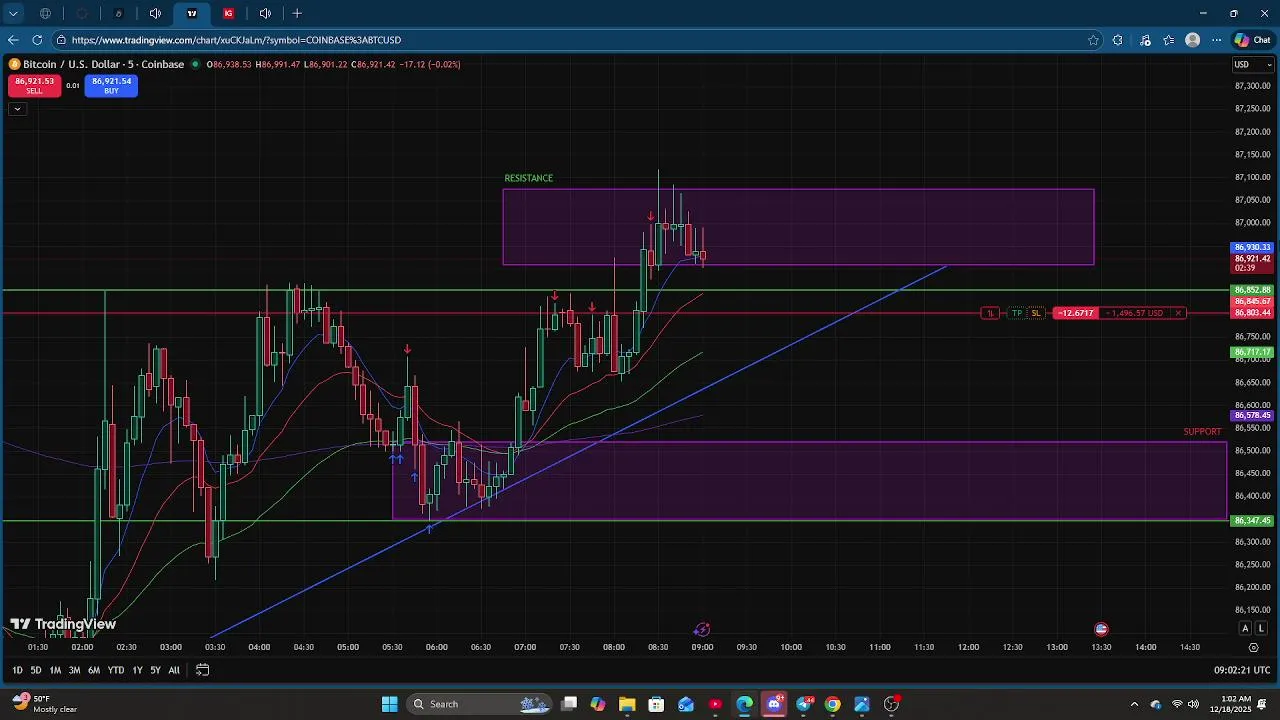Image resolution: width=1280 pixels, height=720 pixels.
Task: Open Google Chrome from the taskbar
Action: [x=833, y=704]
